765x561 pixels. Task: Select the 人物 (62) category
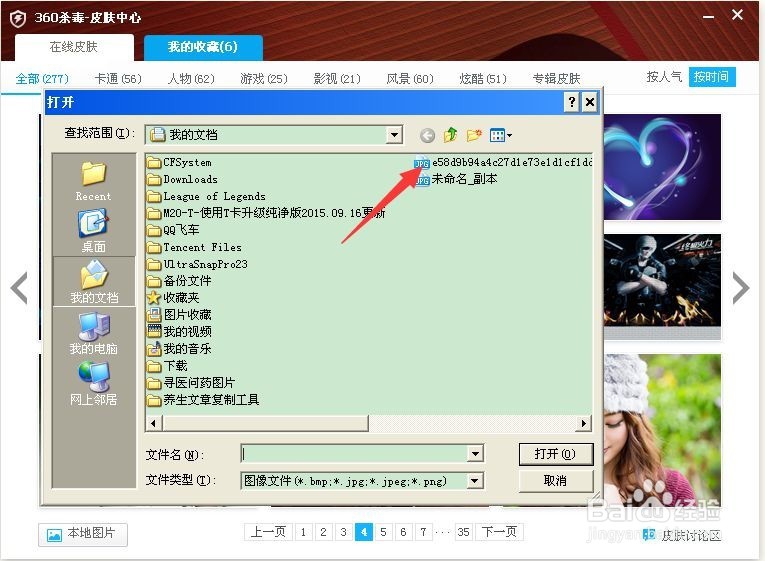coord(191,79)
